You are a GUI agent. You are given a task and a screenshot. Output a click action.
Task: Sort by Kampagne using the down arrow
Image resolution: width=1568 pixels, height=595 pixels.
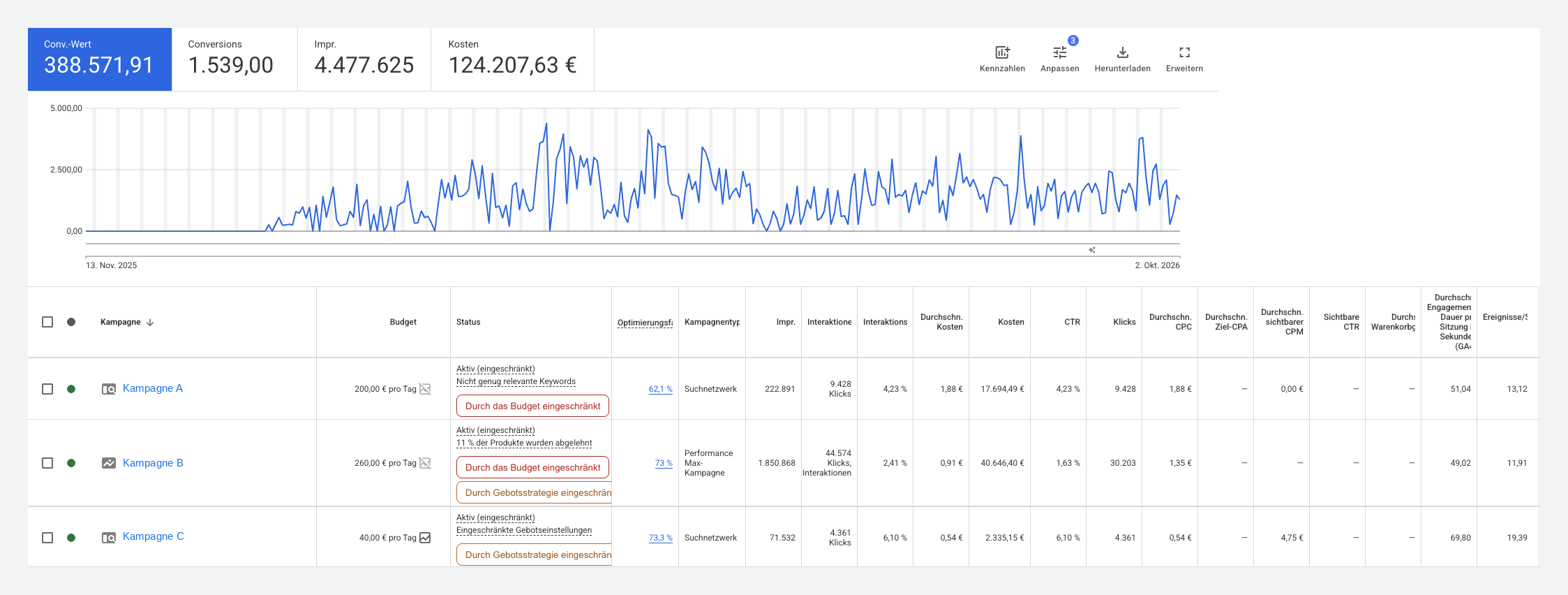coord(150,322)
